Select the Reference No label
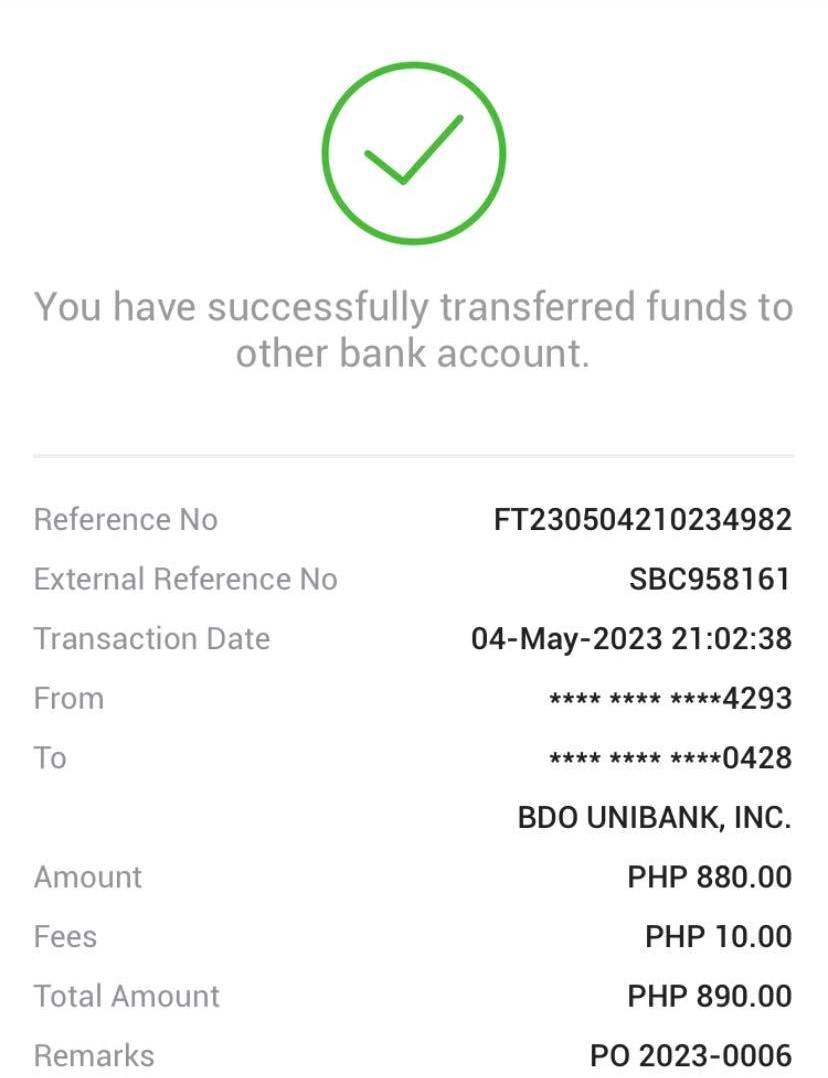828x1078 pixels. click(x=125, y=520)
